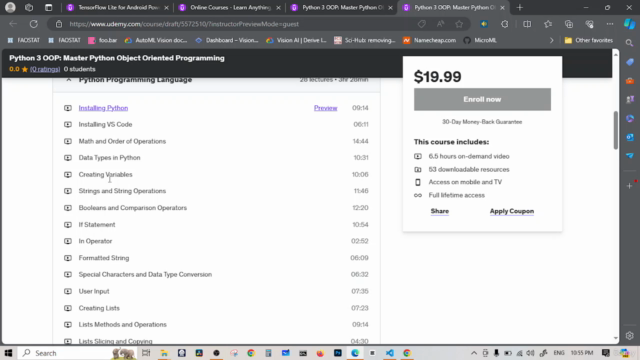
Task: Open Other favorites folder
Action: tap(589, 40)
